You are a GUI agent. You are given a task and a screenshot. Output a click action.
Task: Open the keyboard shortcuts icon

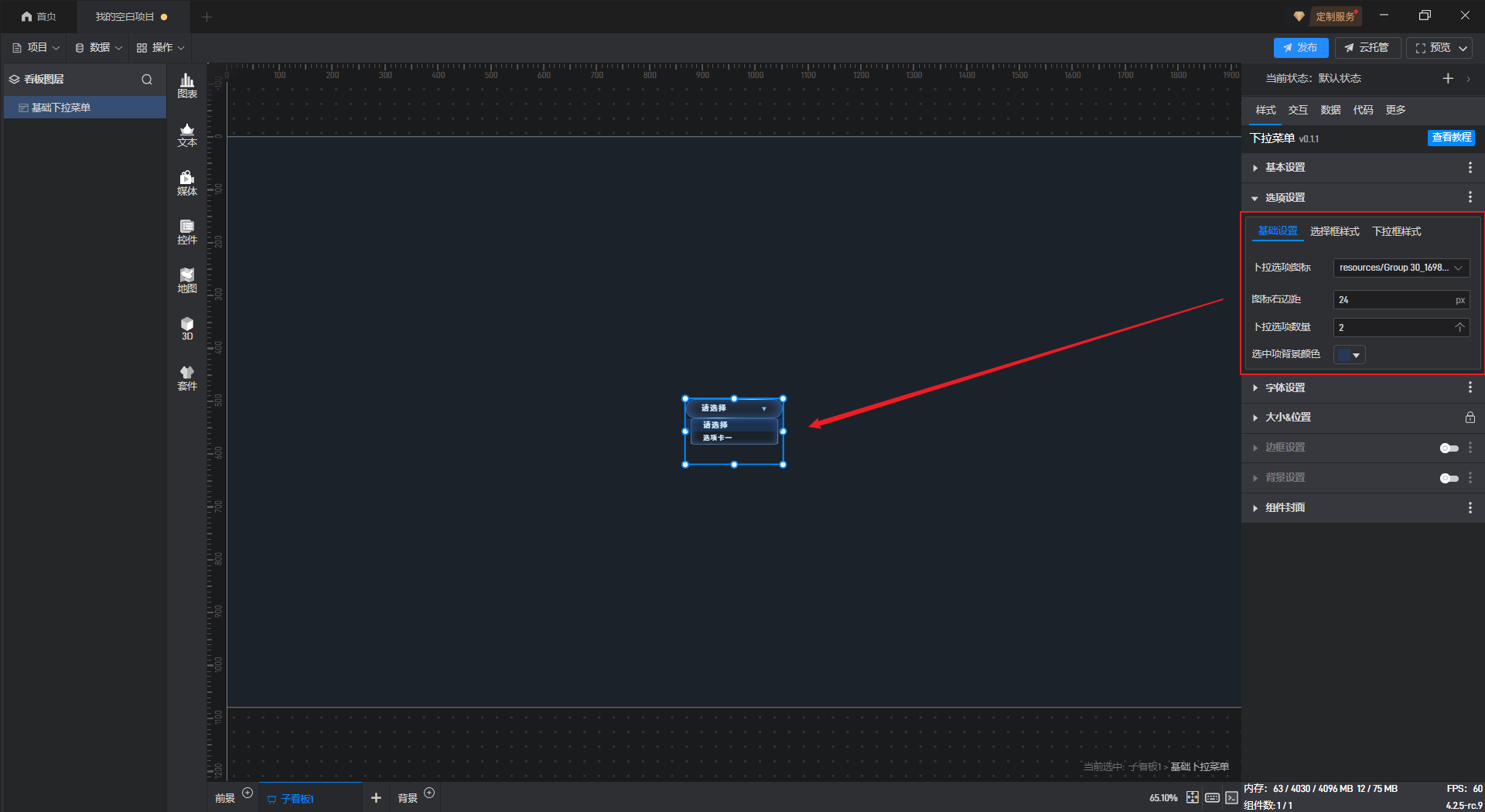[1212, 797]
